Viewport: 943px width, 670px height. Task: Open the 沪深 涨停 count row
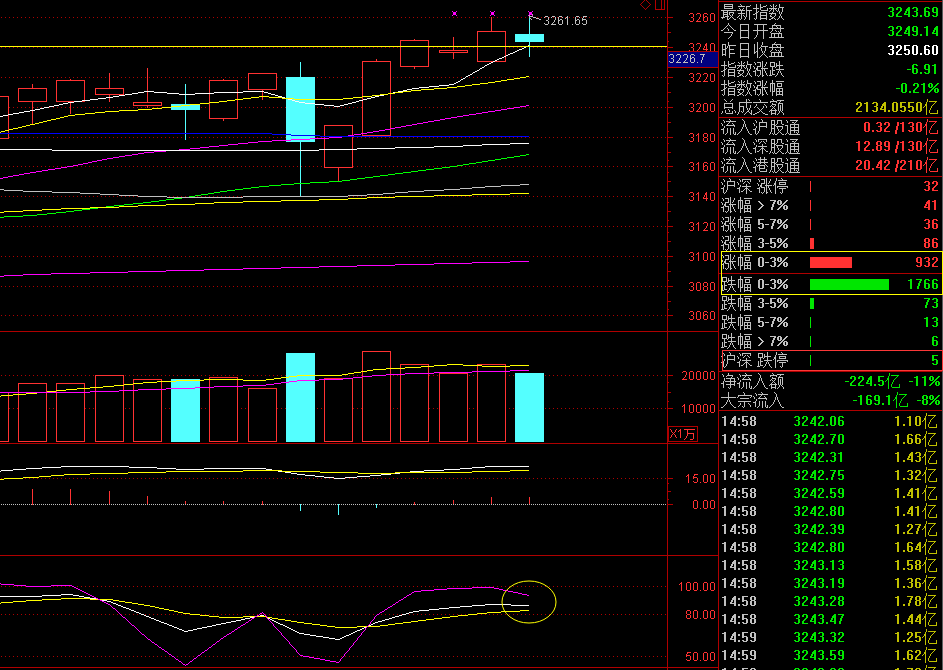[830, 186]
